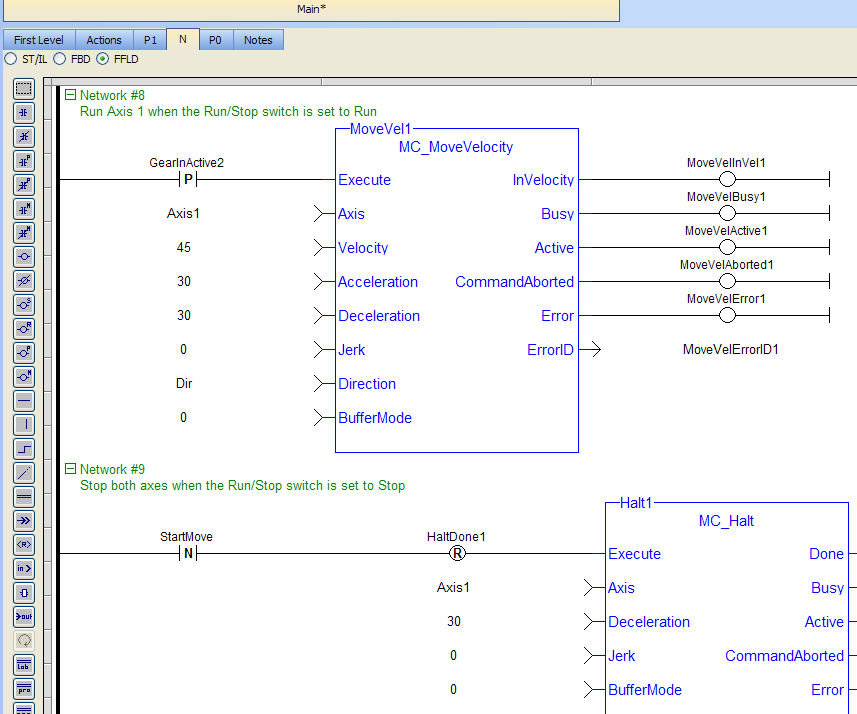Open the Notes tab

point(258,40)
